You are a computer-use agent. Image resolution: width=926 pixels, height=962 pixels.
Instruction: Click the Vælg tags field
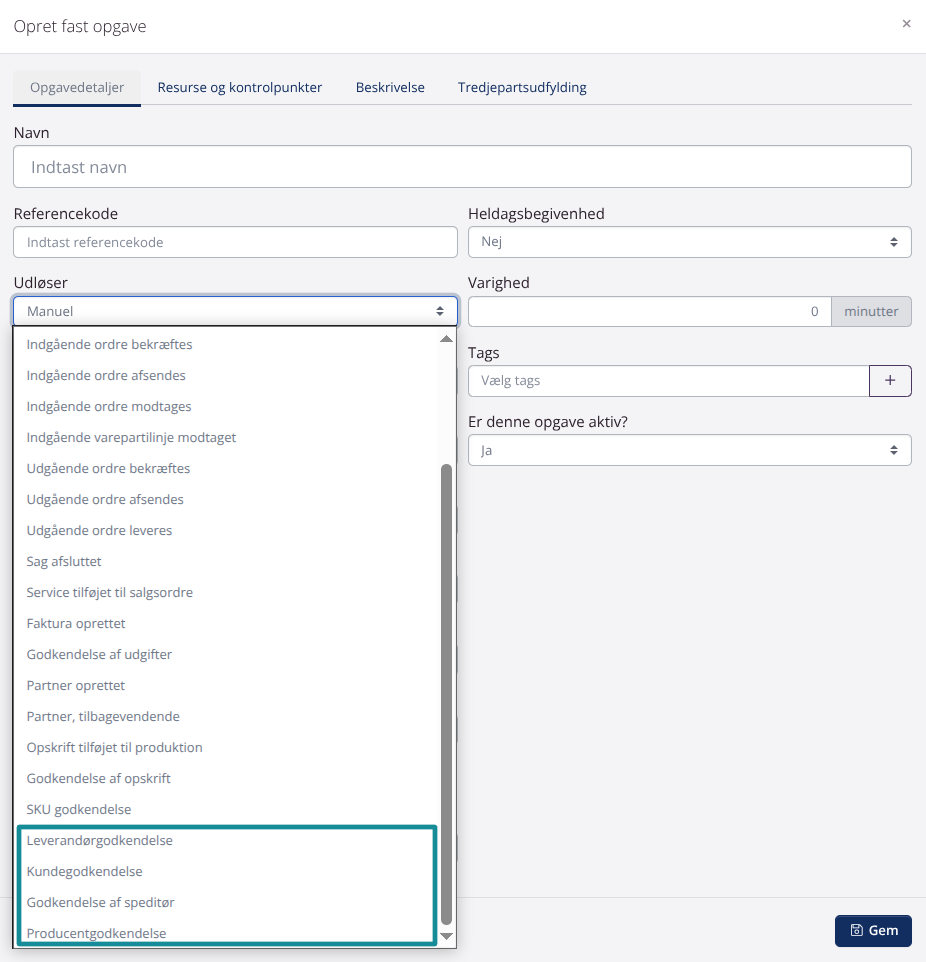tap(668, 381)
